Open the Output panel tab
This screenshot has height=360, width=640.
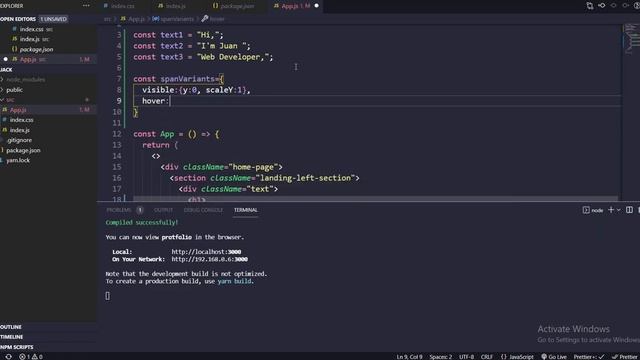coord(163,210)
